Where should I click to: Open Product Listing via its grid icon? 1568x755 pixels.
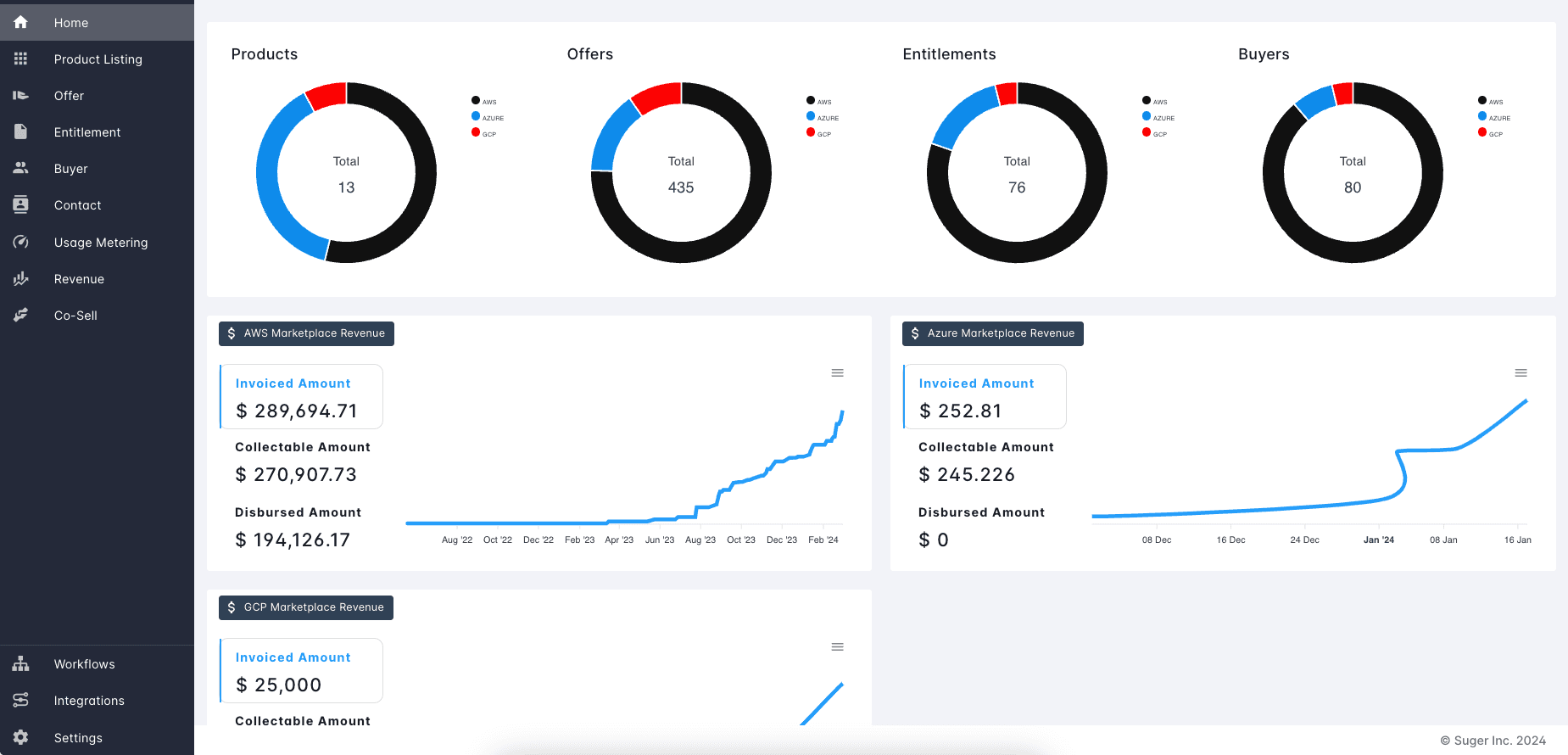tap(20, 59)
